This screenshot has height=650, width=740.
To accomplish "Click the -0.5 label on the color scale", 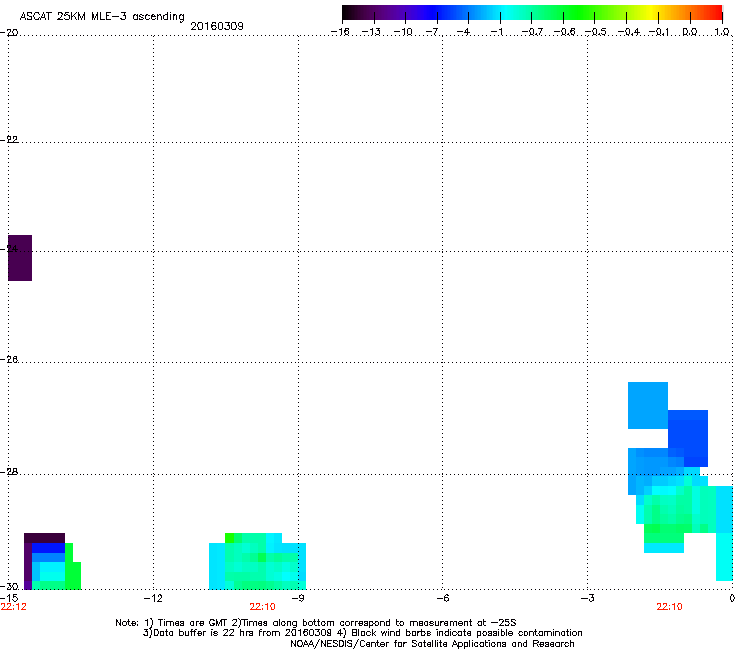I will [595, 32].
